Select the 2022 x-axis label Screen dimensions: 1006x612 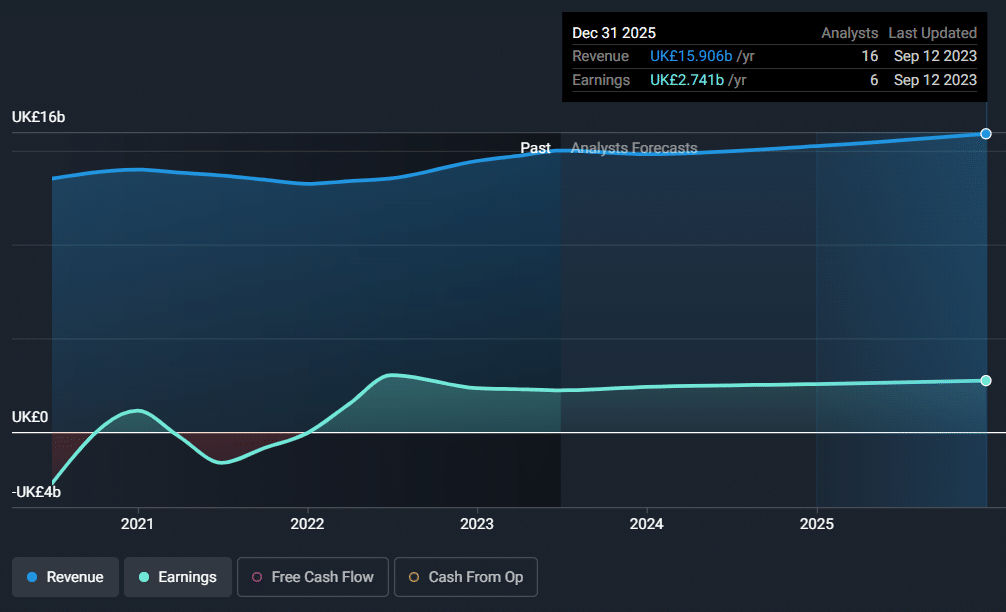point(307,524)
